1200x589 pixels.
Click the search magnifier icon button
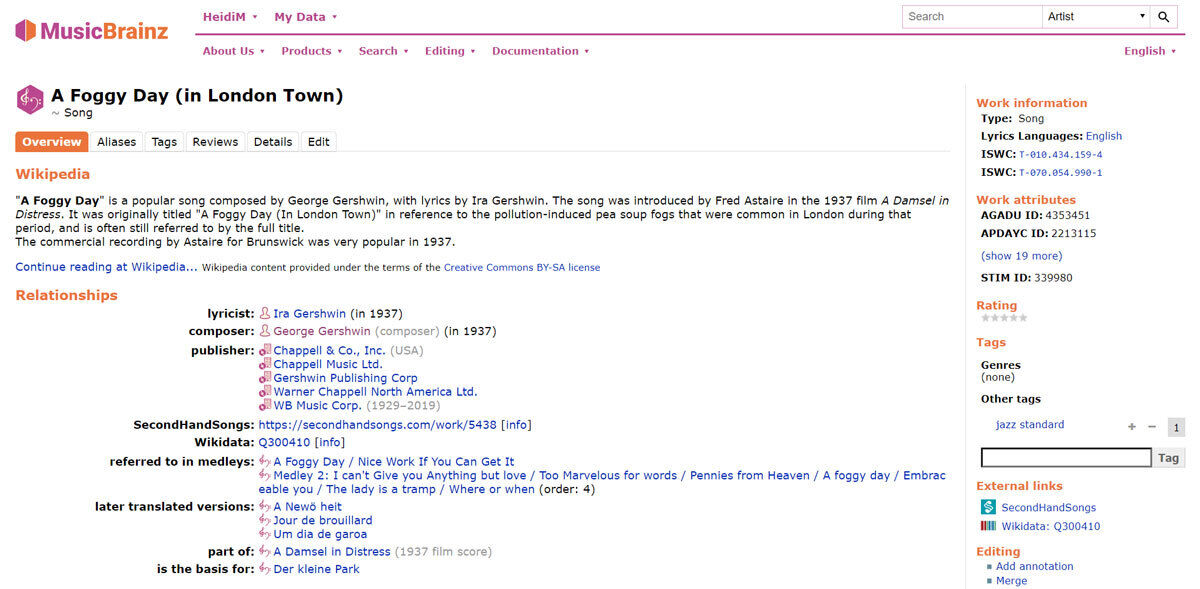point(1163,17)
